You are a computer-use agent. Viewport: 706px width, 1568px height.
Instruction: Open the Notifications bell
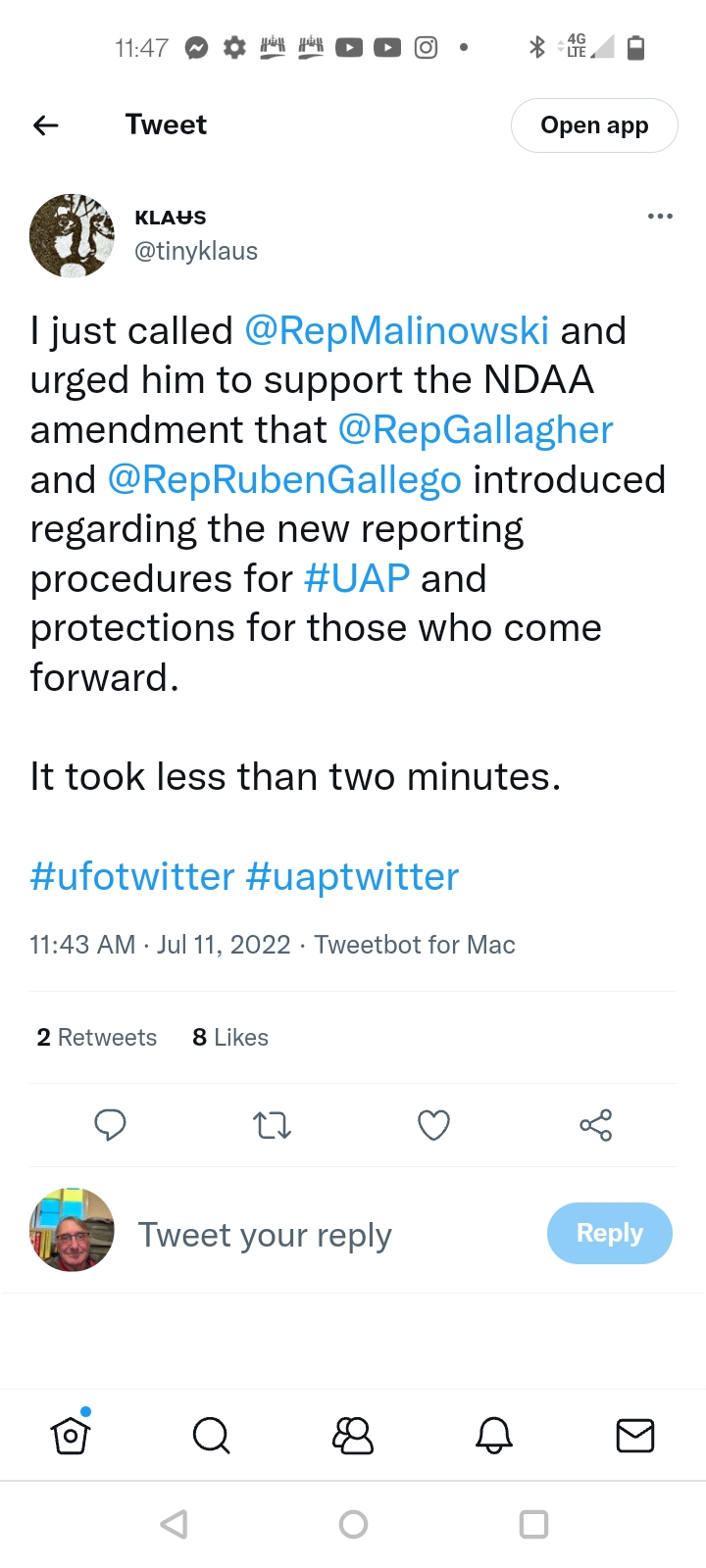(494, 1436)
